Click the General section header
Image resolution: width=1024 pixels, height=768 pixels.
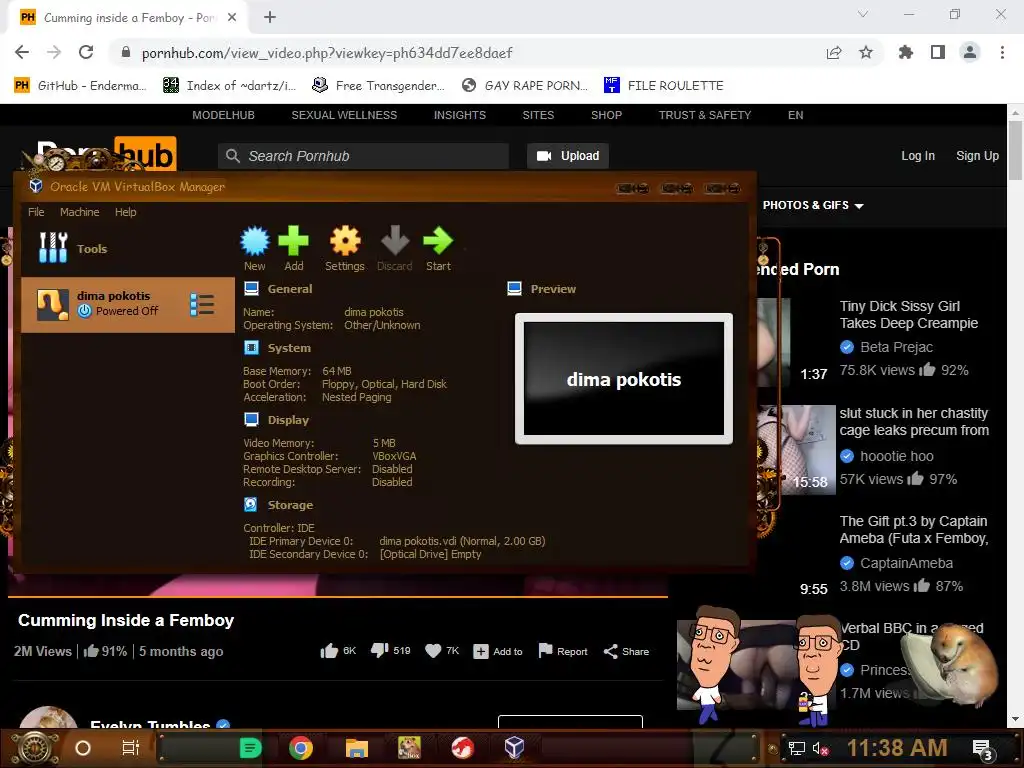coord(290,289)
